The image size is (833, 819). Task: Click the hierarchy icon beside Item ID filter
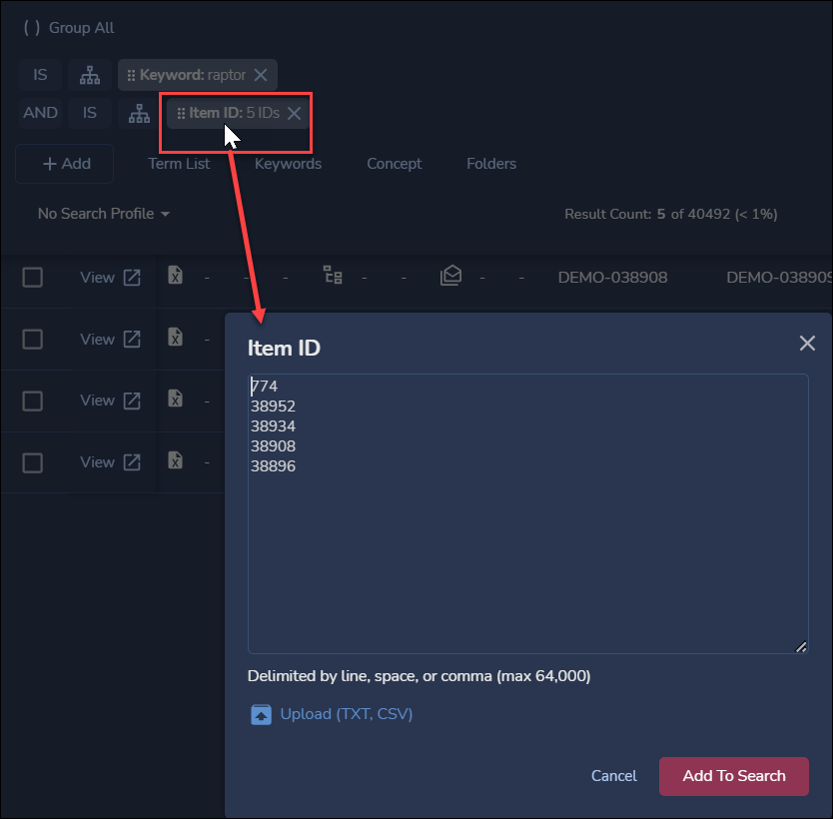pos(139,113)
